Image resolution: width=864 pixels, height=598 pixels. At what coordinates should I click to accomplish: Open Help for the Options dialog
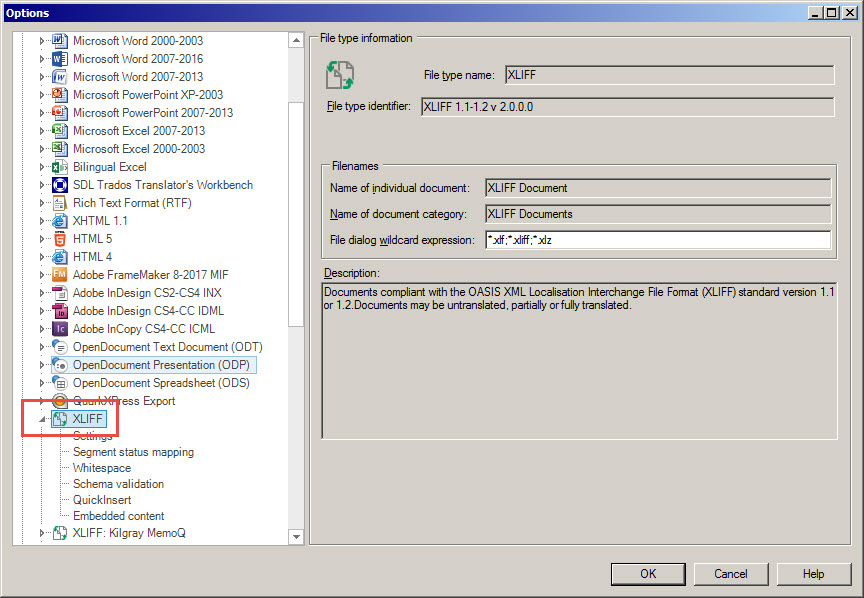[x=813, y=574]
